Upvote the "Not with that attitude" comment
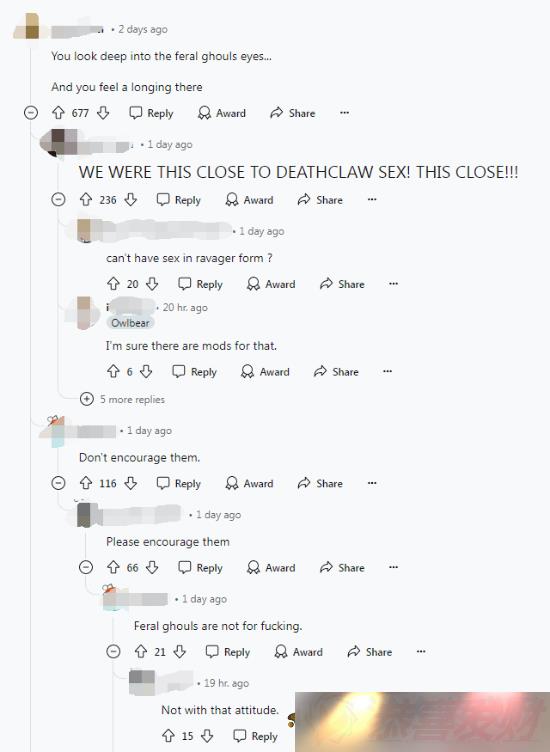This screenshot has height=752, width=550. pos(168,736)
